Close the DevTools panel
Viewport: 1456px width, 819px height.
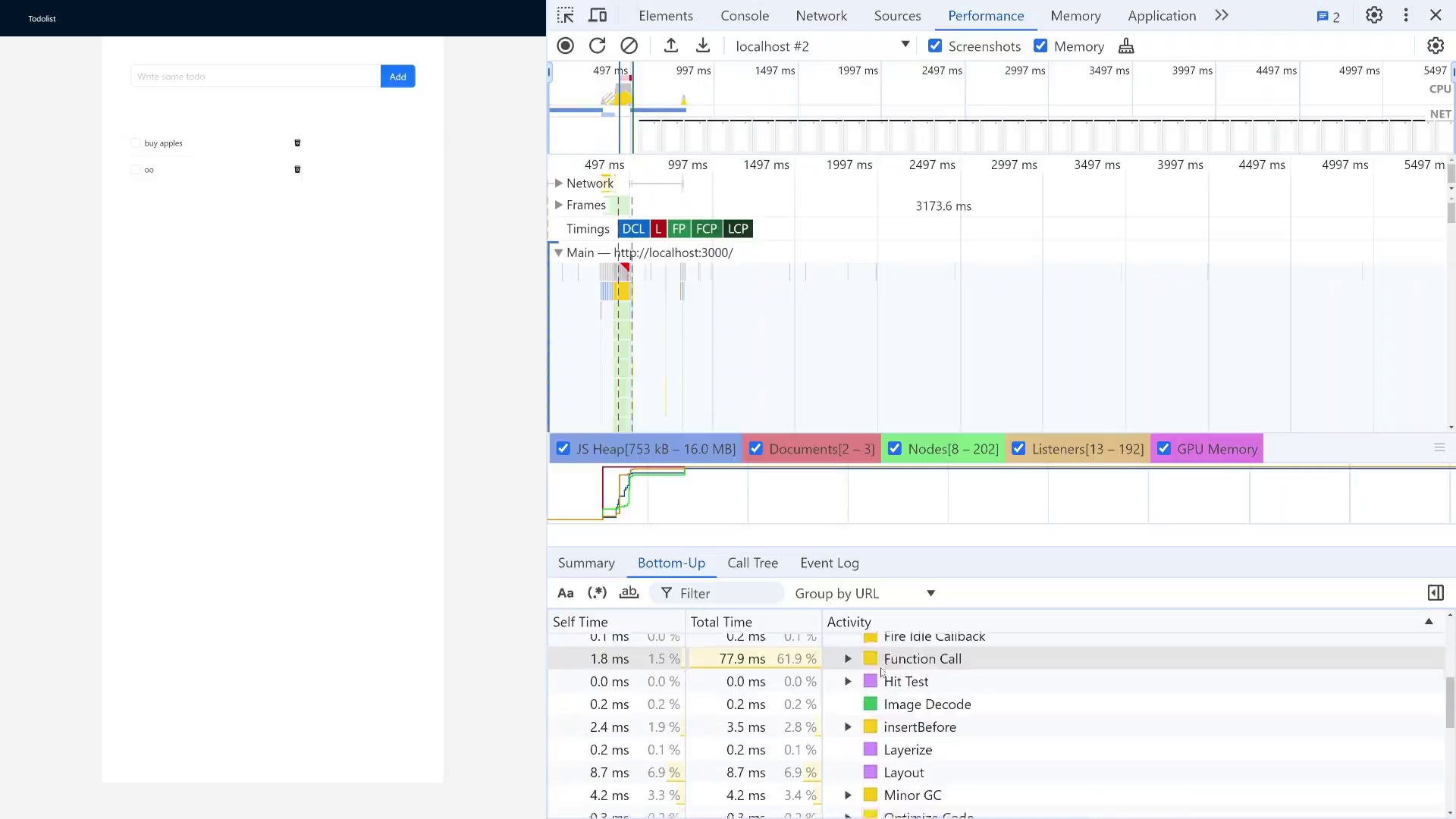(1436, 15)
